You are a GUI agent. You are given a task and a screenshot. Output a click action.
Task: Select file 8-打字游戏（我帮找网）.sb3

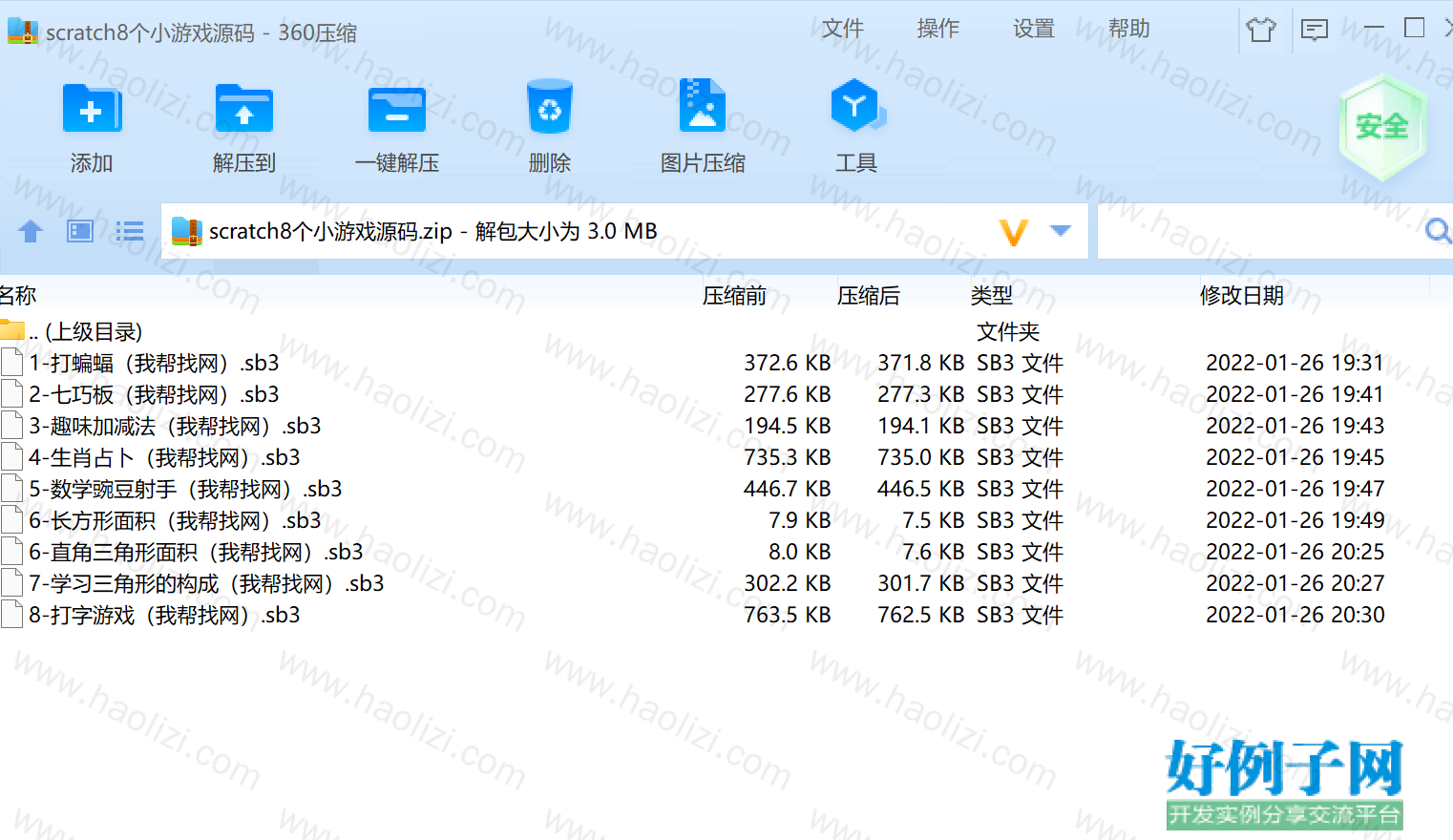coord(164,615)
